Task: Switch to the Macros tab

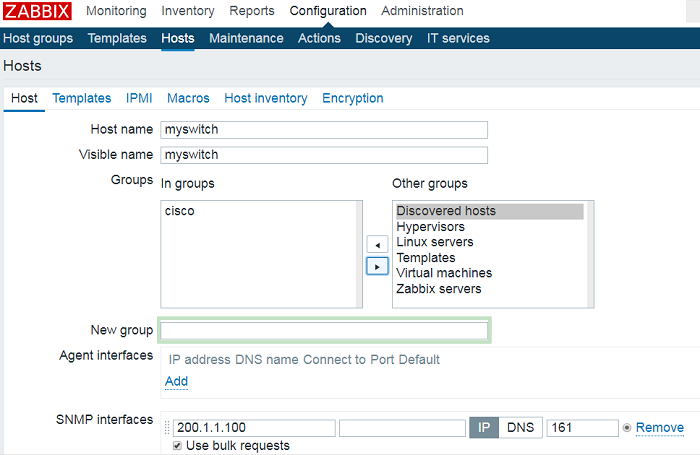Action: (x=188, y=98)
